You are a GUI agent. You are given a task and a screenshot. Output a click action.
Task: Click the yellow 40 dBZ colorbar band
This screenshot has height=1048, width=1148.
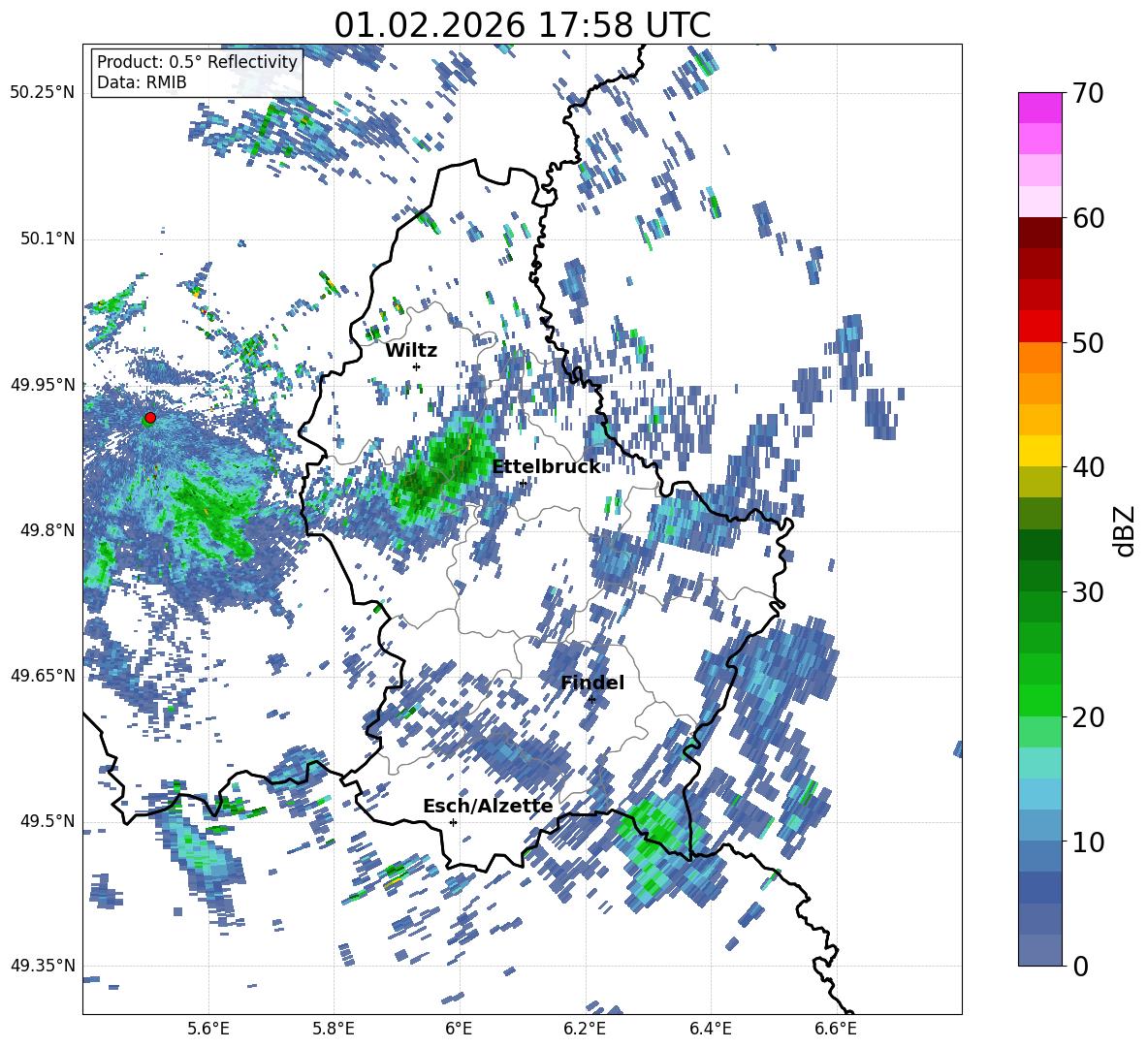tap(1039, 451)
